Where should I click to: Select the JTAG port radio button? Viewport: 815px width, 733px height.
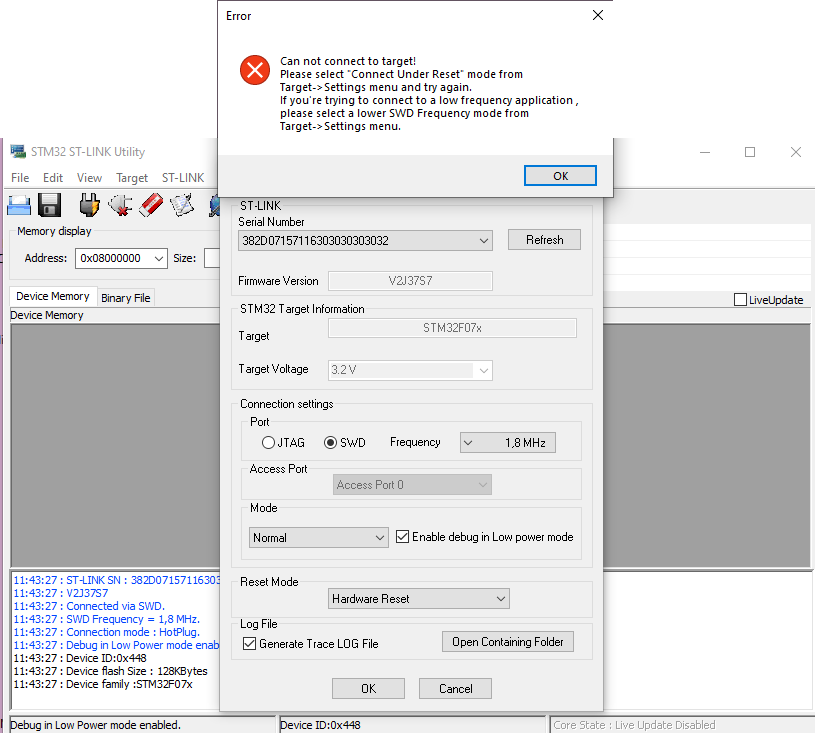(x=268, y=442)
